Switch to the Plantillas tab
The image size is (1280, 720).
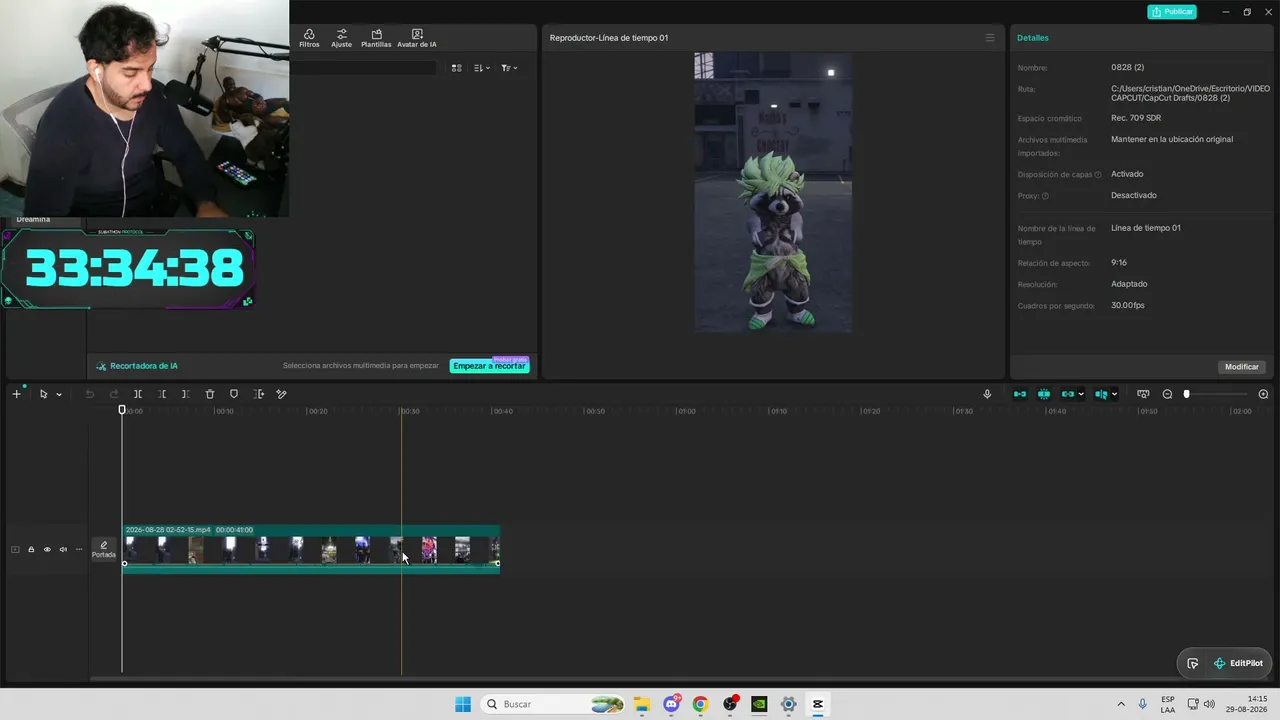(376, 38)
